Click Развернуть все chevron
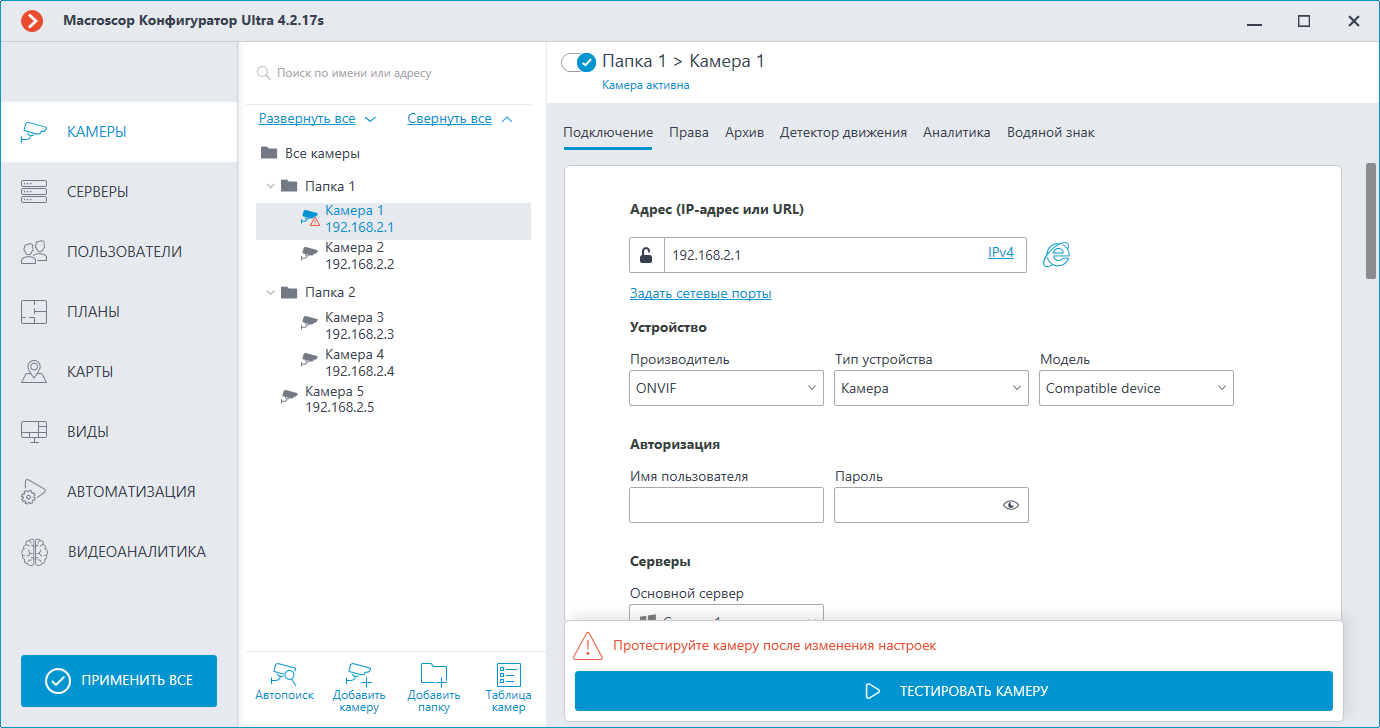Viewport: 1380px width, 728px height. pos(370,119)
